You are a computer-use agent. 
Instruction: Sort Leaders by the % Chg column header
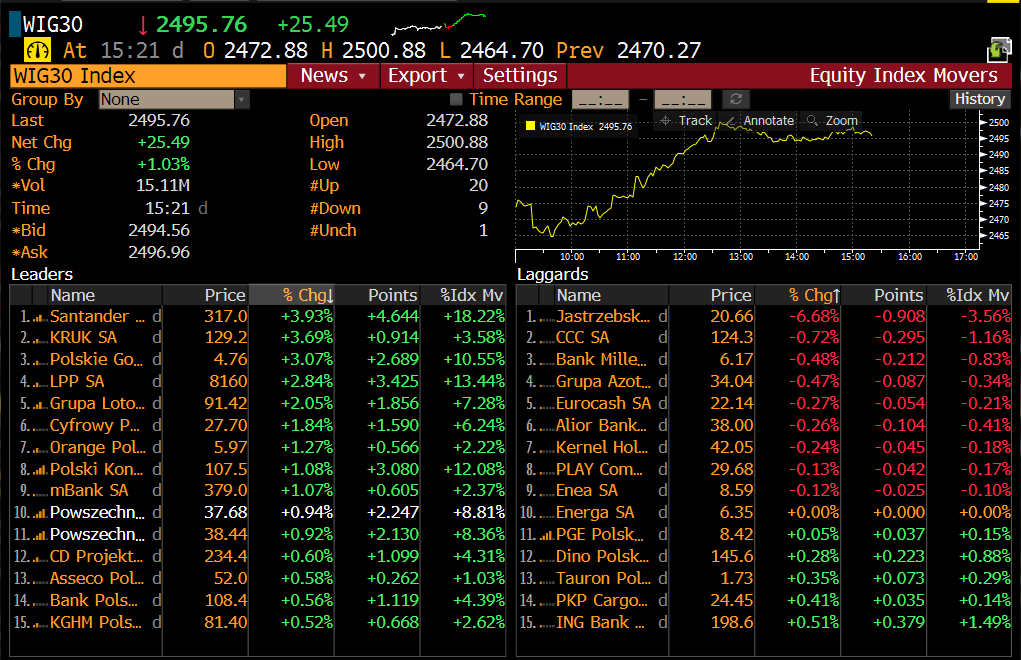click(x=292, y=295)
